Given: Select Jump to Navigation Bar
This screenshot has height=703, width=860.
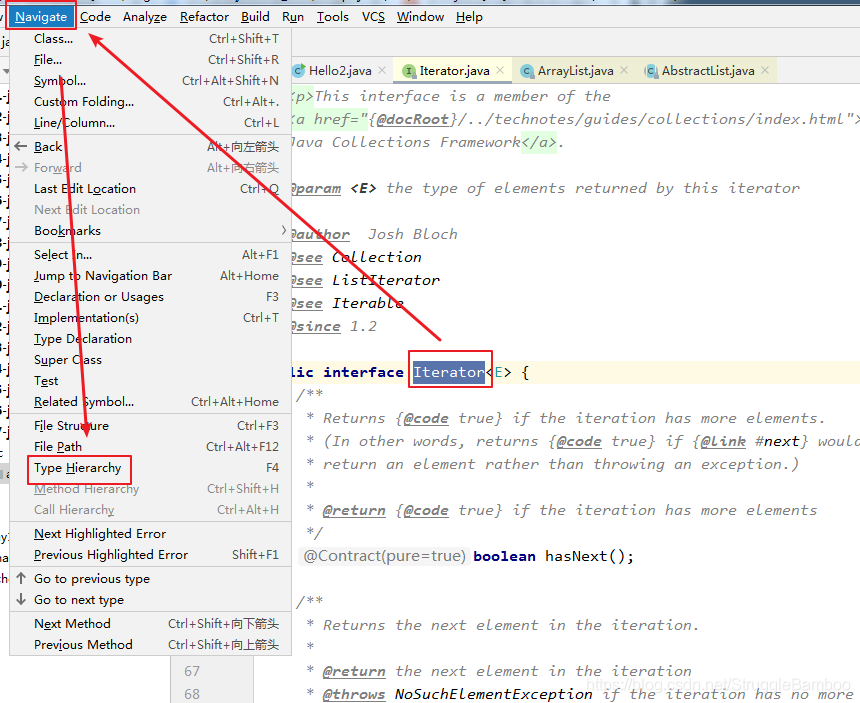Looking at the screenshot, I should pyautogui.click(x=151, y=276).
